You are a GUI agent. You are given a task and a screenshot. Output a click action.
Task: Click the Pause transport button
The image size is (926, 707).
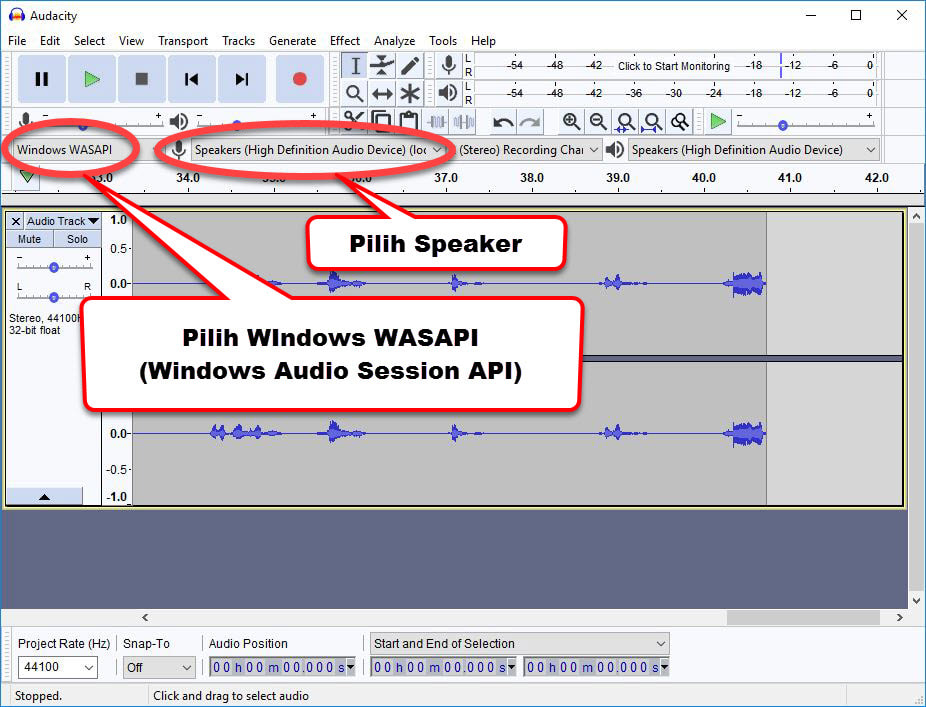[x=41, y=79]
